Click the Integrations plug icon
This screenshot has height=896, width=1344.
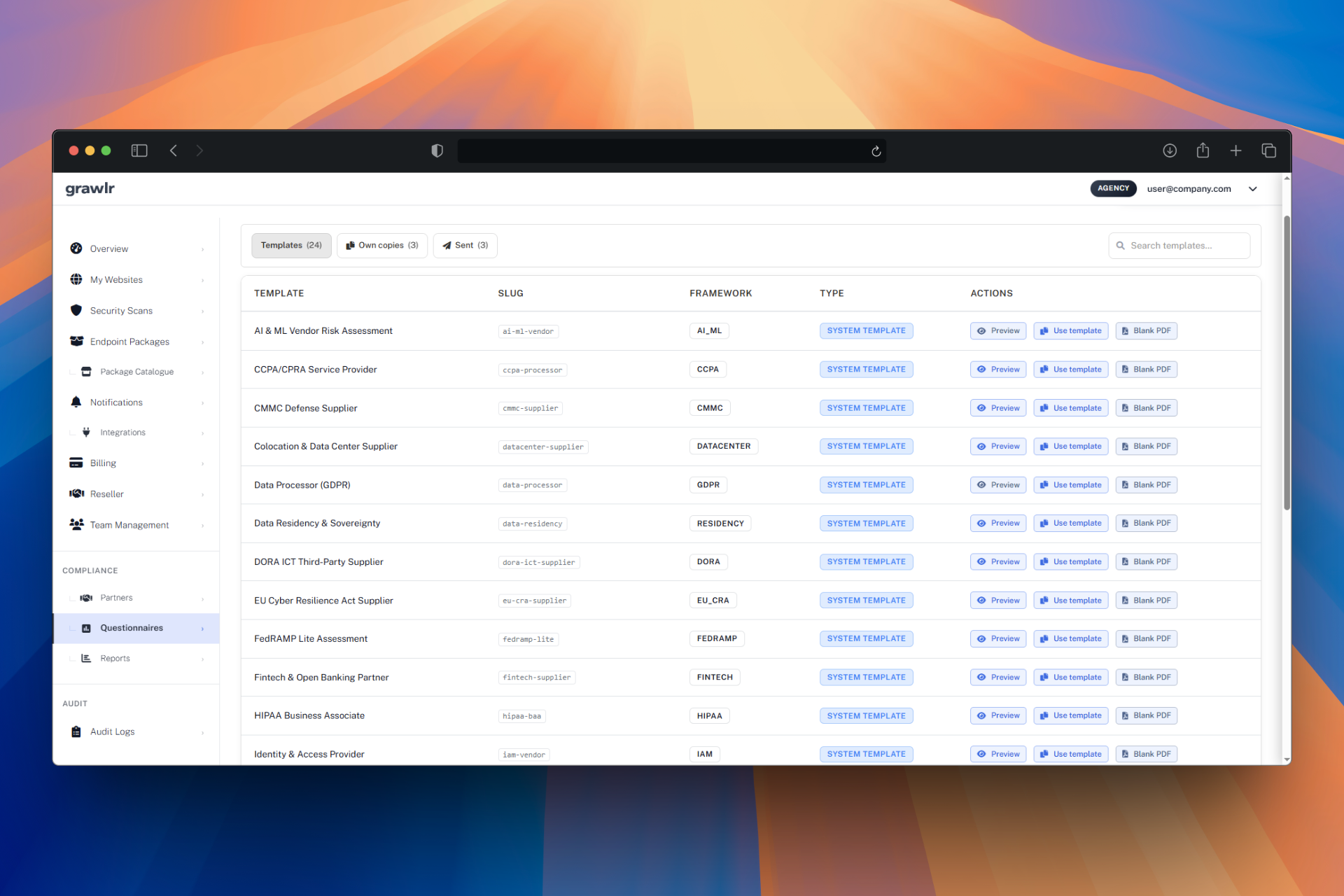tap(86, 433)
